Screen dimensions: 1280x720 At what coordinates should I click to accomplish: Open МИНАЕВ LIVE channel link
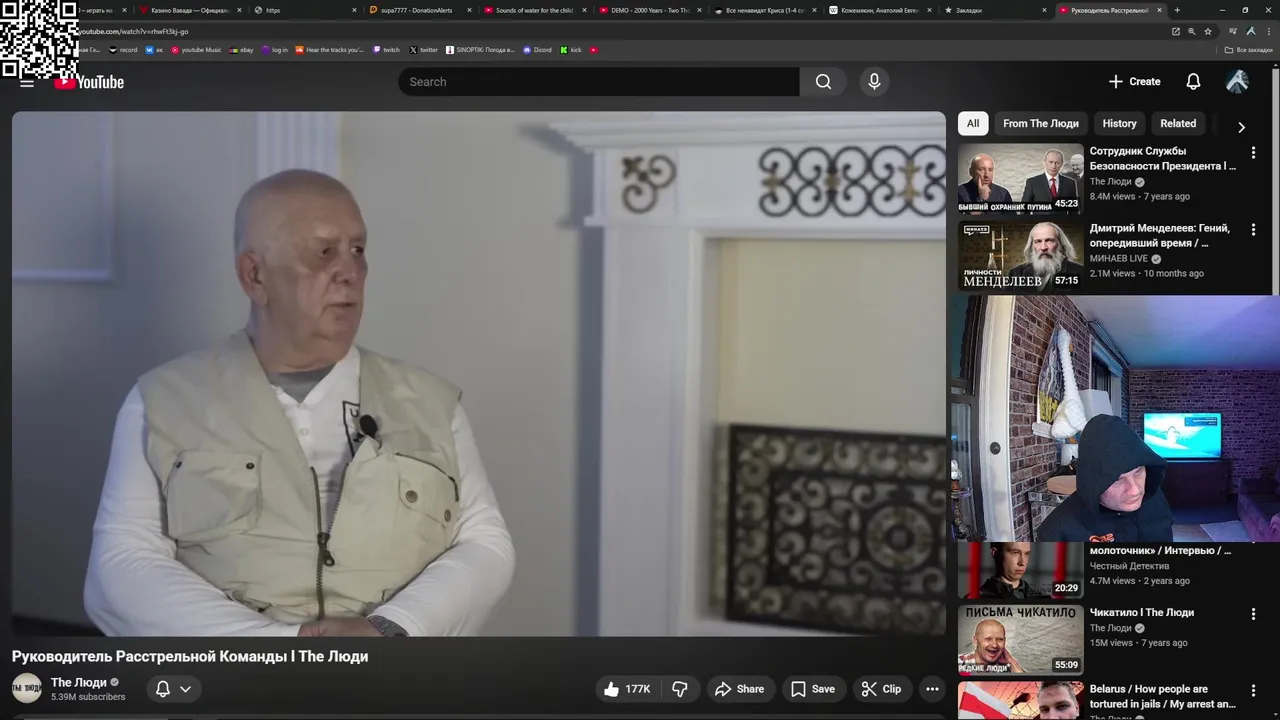tap(1119, 258)
